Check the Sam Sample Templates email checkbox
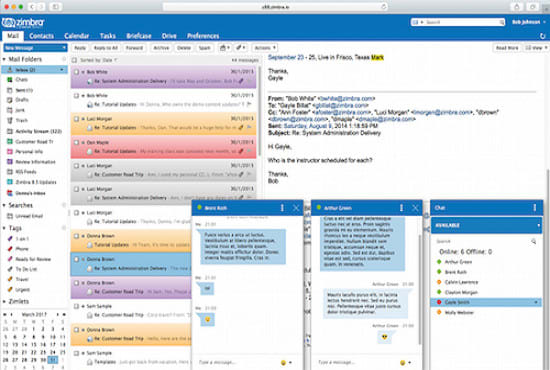550x370 pixels. [76, 353]
